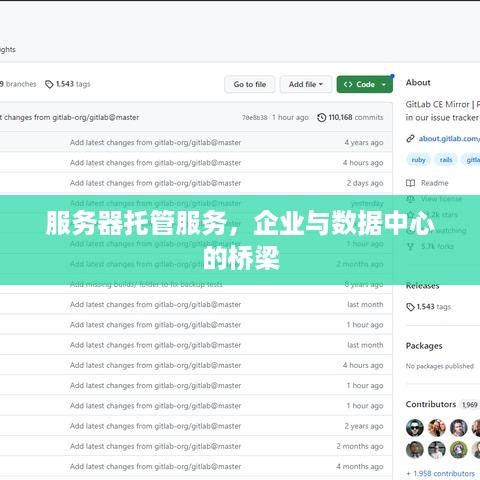Screen dimensions: 480x480
Task: Click the Releases heading
Action: [x=422, y=286]
